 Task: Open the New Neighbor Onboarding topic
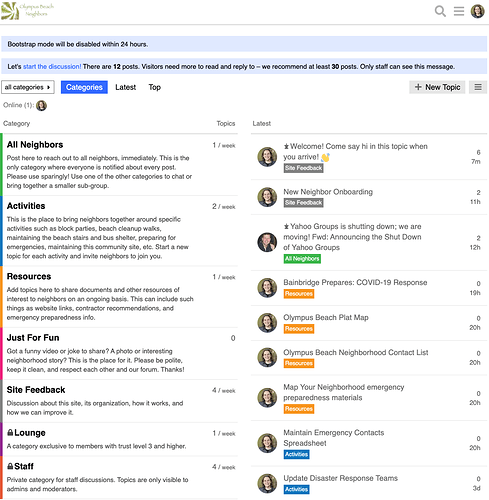click(x=328, y=192)
